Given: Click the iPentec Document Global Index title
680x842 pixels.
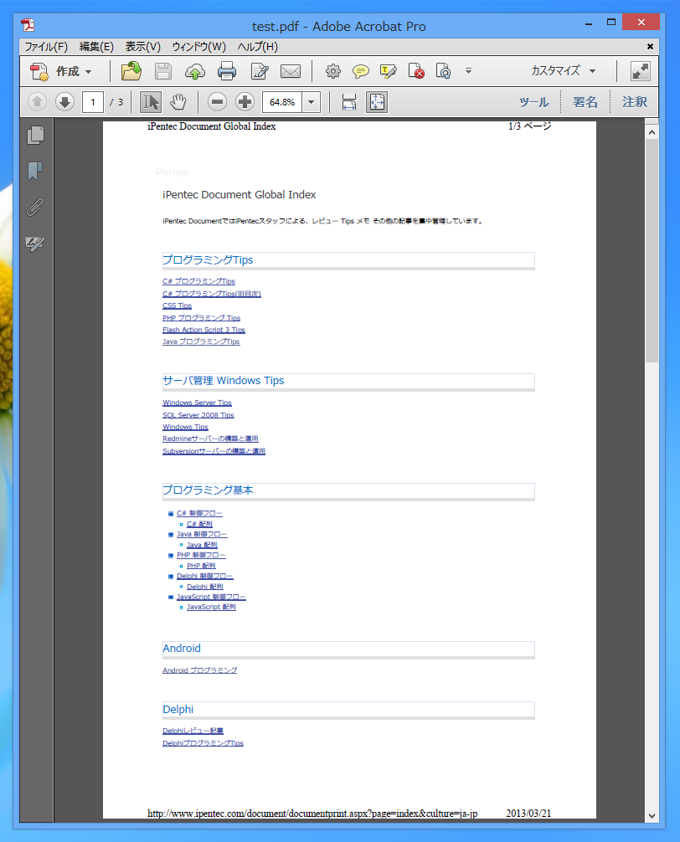Looking at the screenshot, I should [x=239, y=194].
